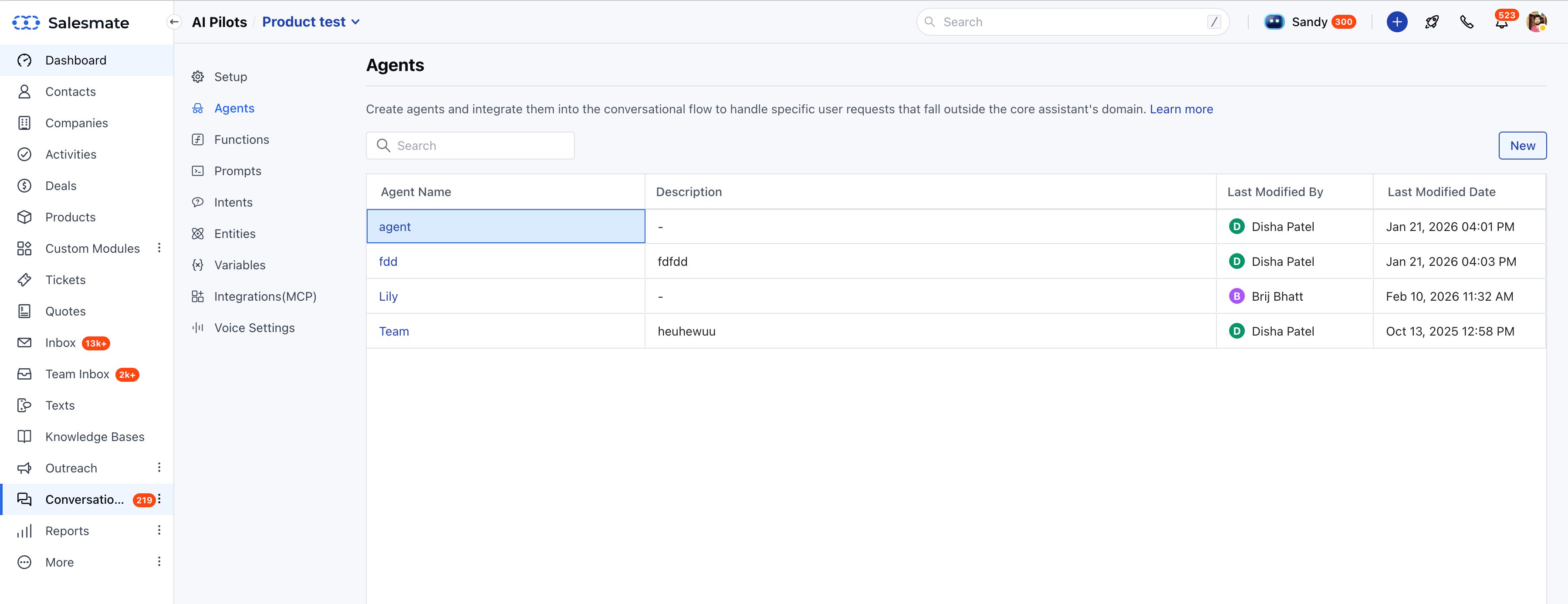Focus the global Search field

coord(1072,22)
